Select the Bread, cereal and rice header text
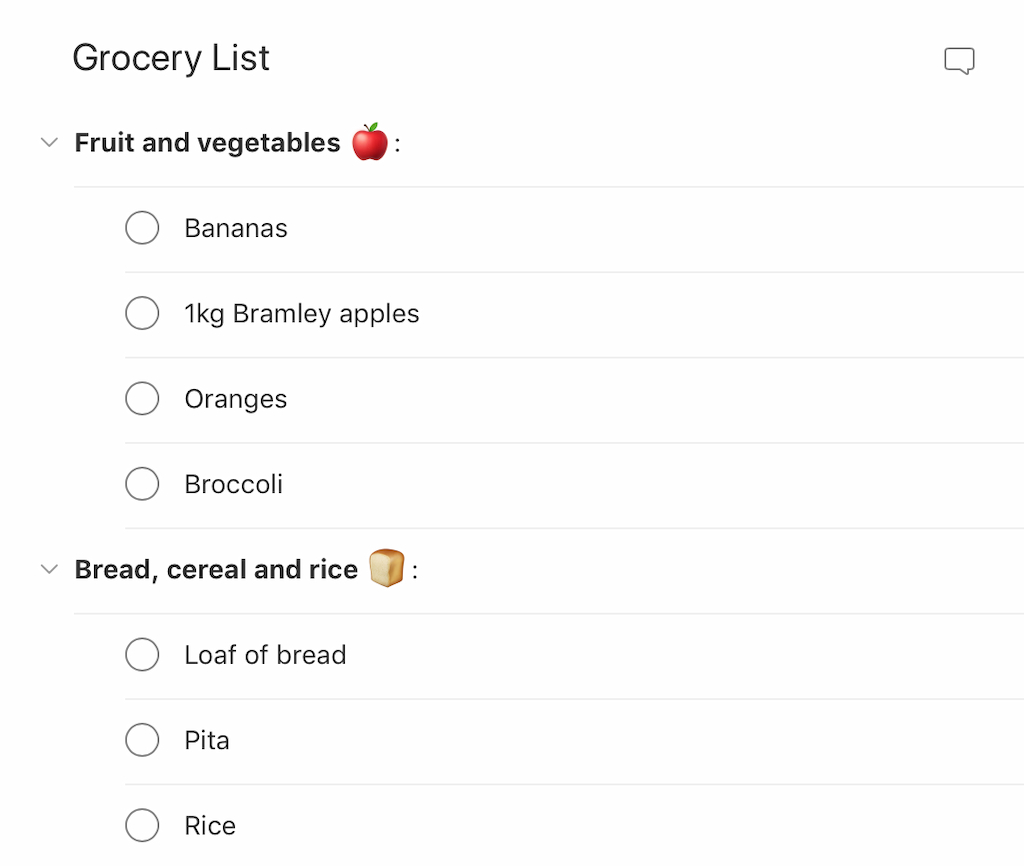Screen dimensions: 1024x866 pos(215,568)
